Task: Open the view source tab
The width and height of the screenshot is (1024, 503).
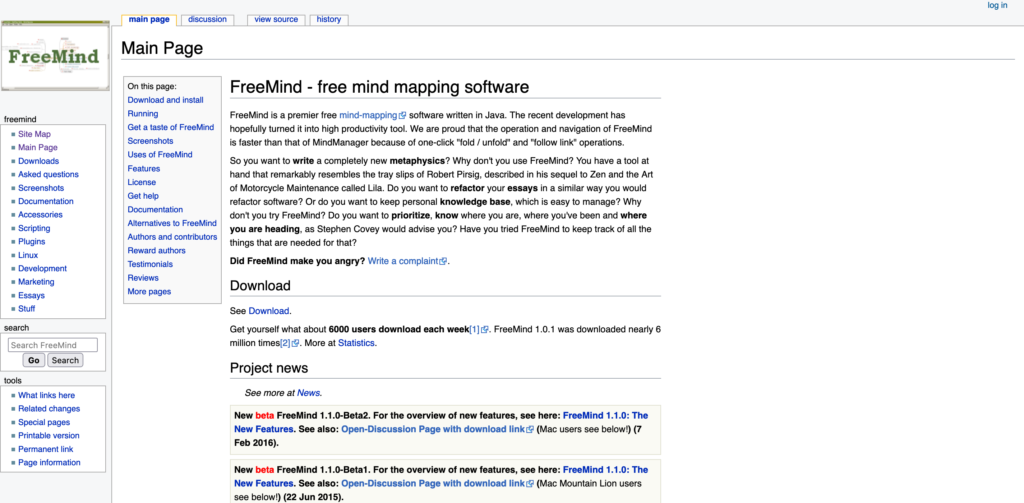Action: pos(276,20)
